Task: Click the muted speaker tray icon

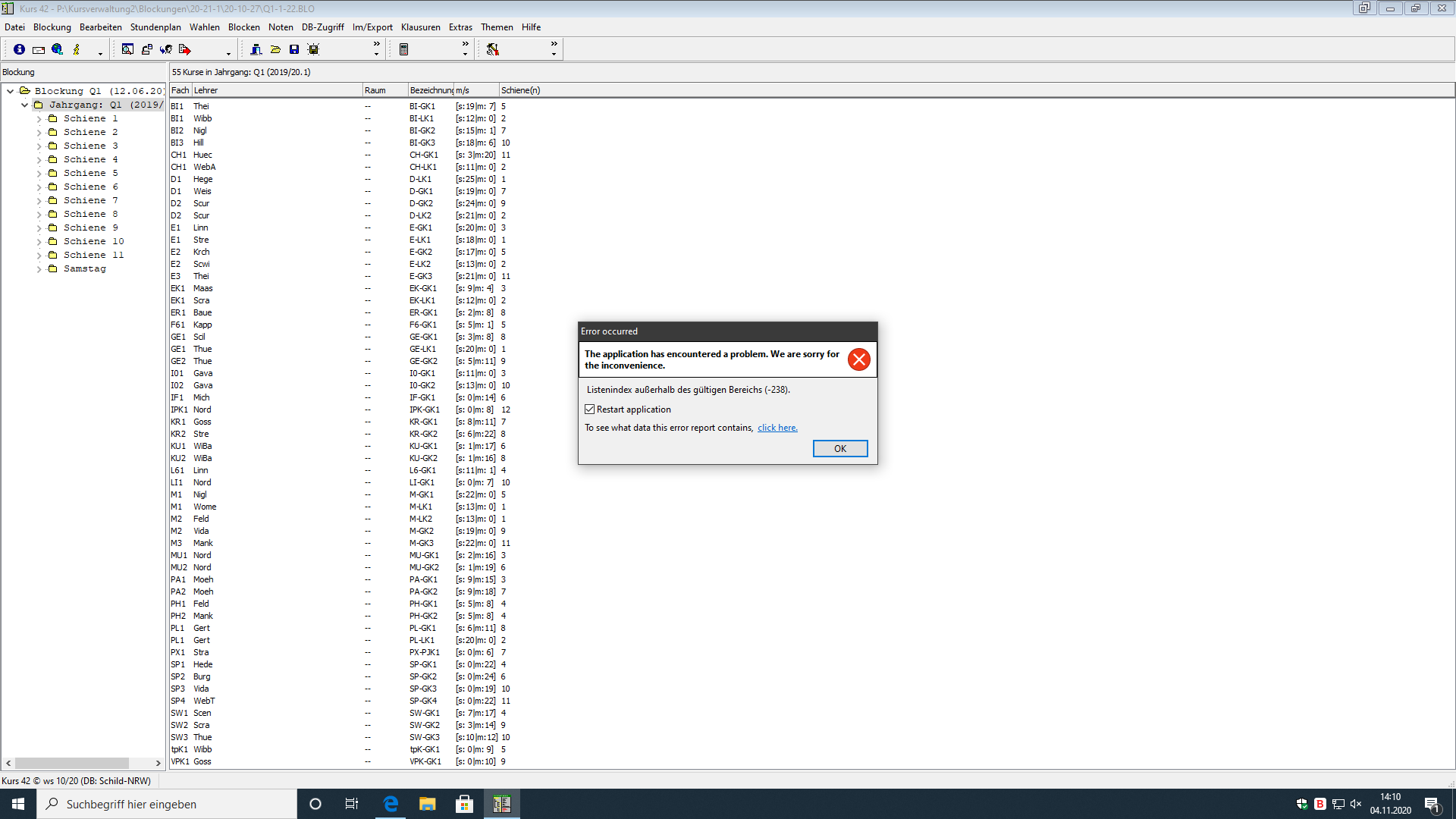Action: coord(1356,804)
